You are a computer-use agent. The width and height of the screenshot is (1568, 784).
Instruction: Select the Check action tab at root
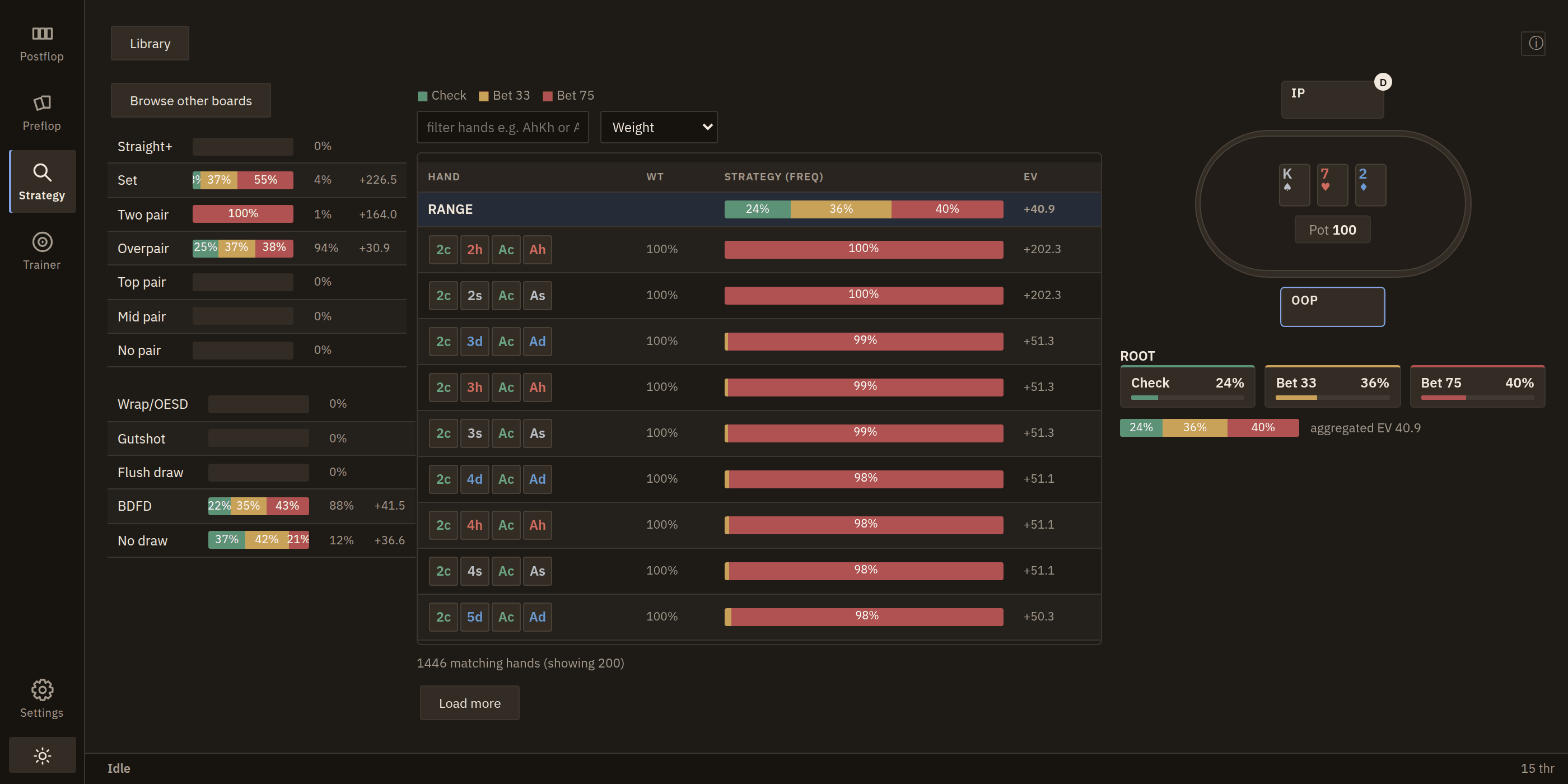[x=1187, y=386]
